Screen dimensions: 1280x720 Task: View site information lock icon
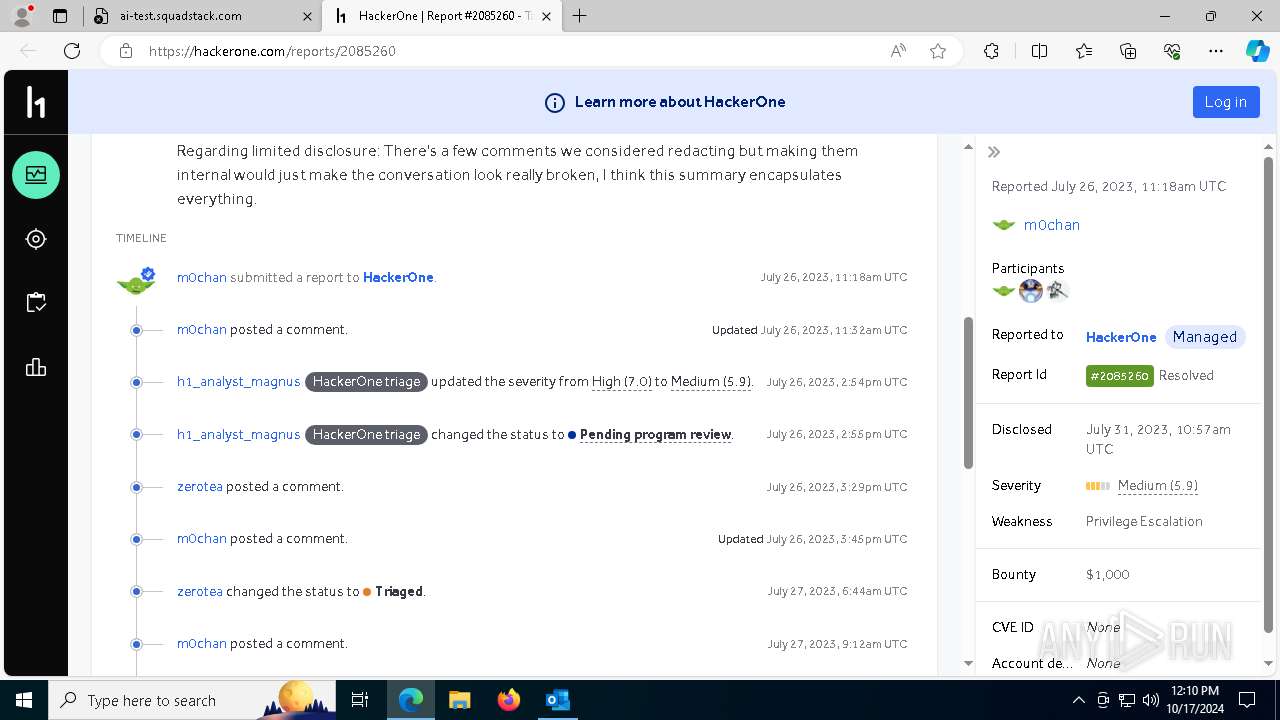point(126,51)
